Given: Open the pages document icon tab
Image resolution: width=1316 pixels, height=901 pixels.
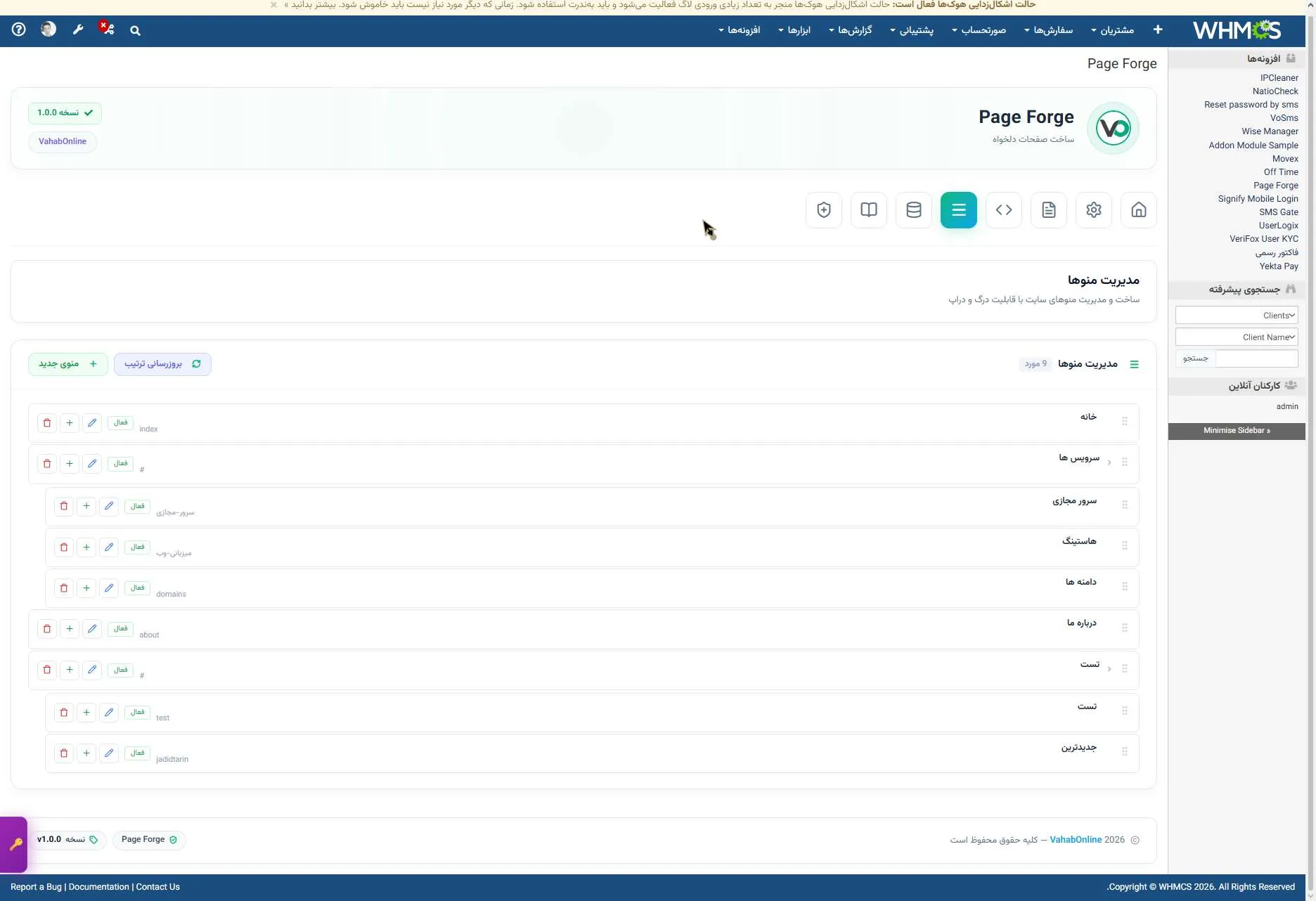Looking at the screenshot, I should point(1049,209).
